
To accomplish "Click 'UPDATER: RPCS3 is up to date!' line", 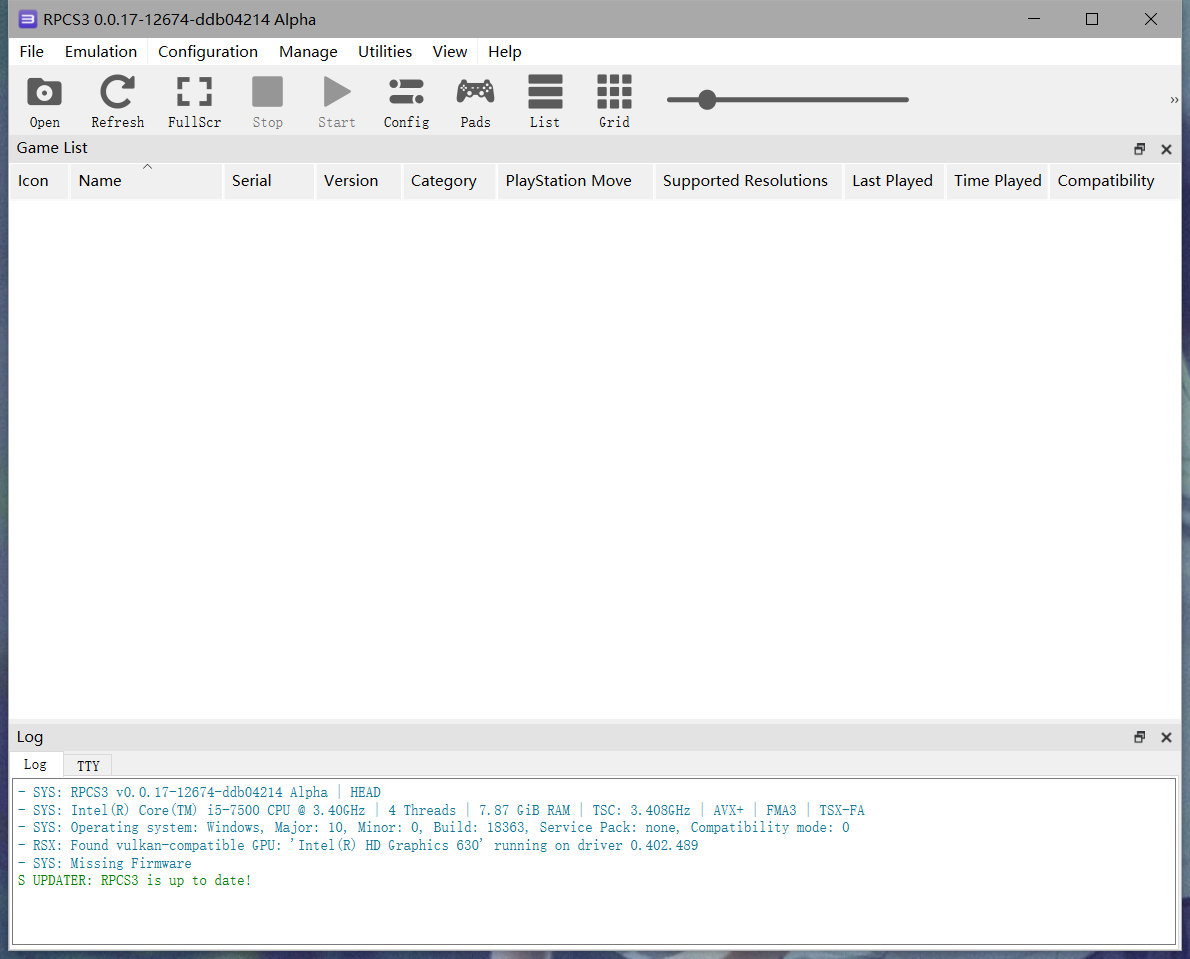I will (x=134, y=880).
